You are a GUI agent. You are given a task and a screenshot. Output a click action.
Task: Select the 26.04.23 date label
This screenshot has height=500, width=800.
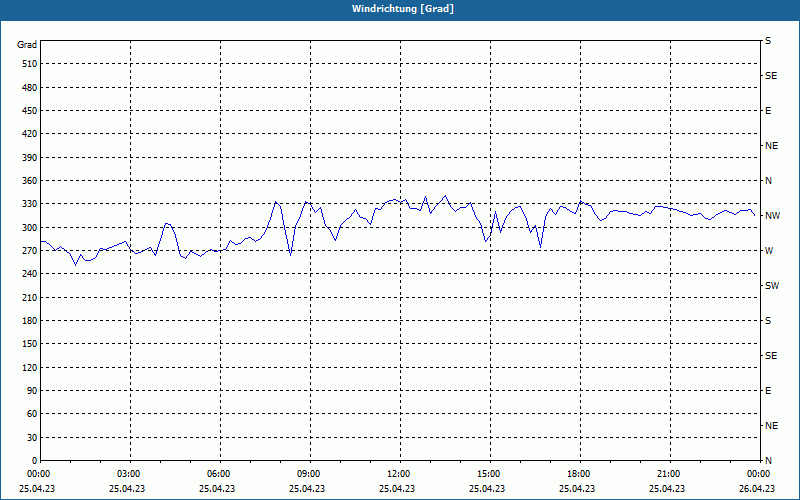pyautogui.click(x=757, y=488)
